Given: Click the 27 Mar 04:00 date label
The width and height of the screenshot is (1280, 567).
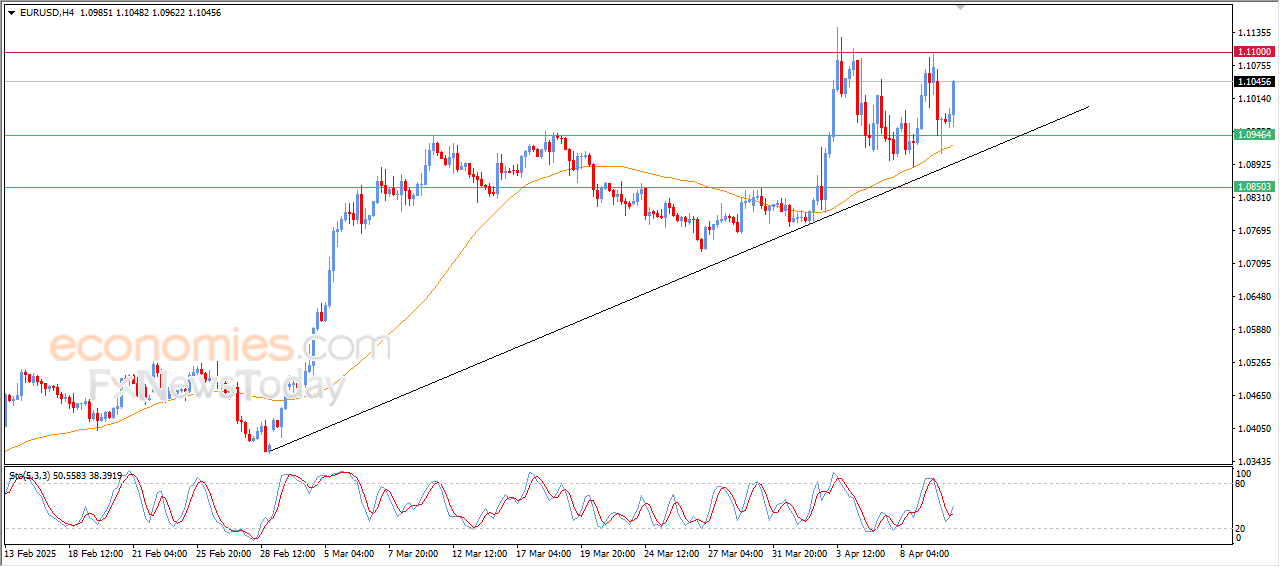Looking at the screenshot, I should (735, 553).
